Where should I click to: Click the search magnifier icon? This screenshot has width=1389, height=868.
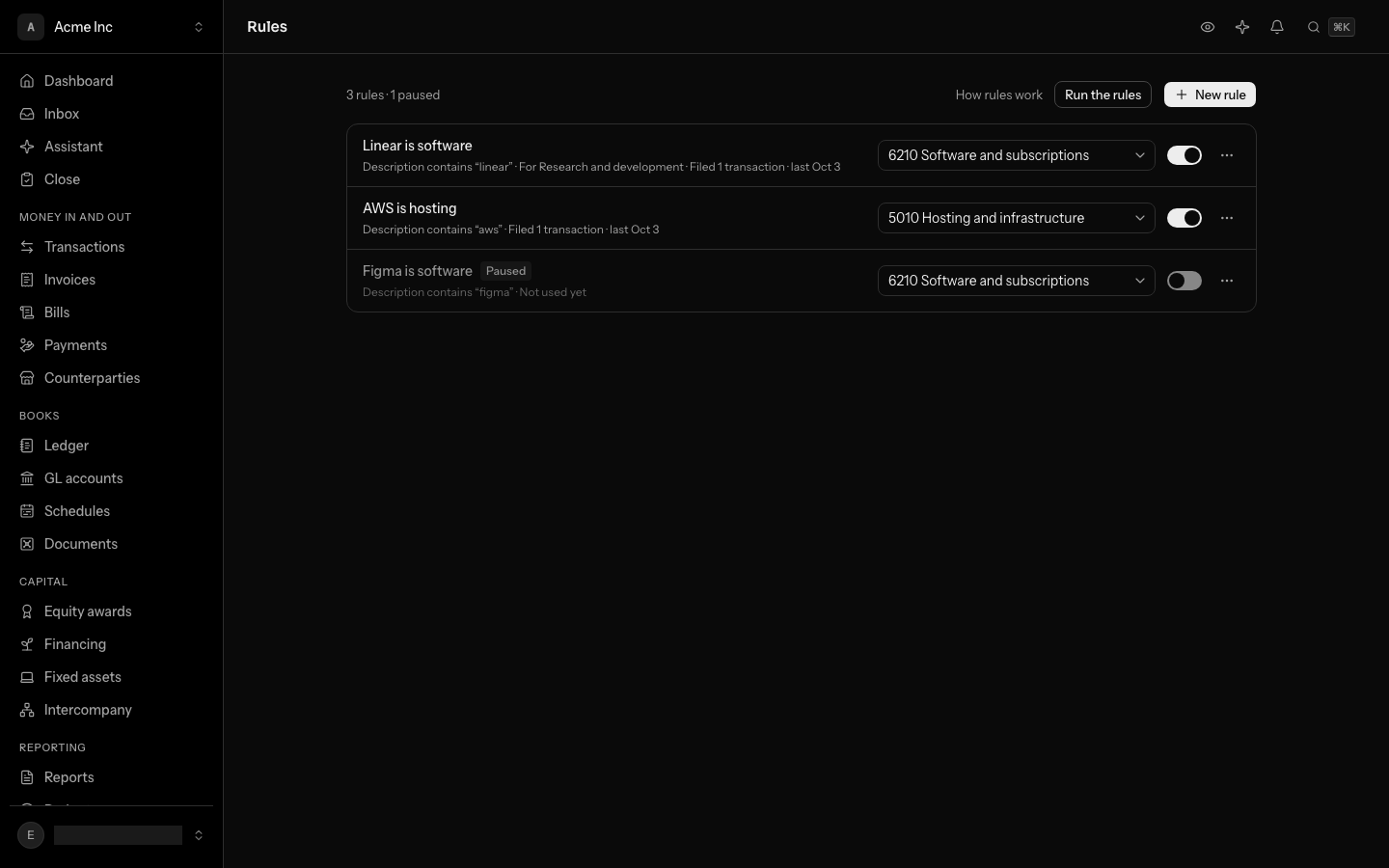coord(1314,27)
